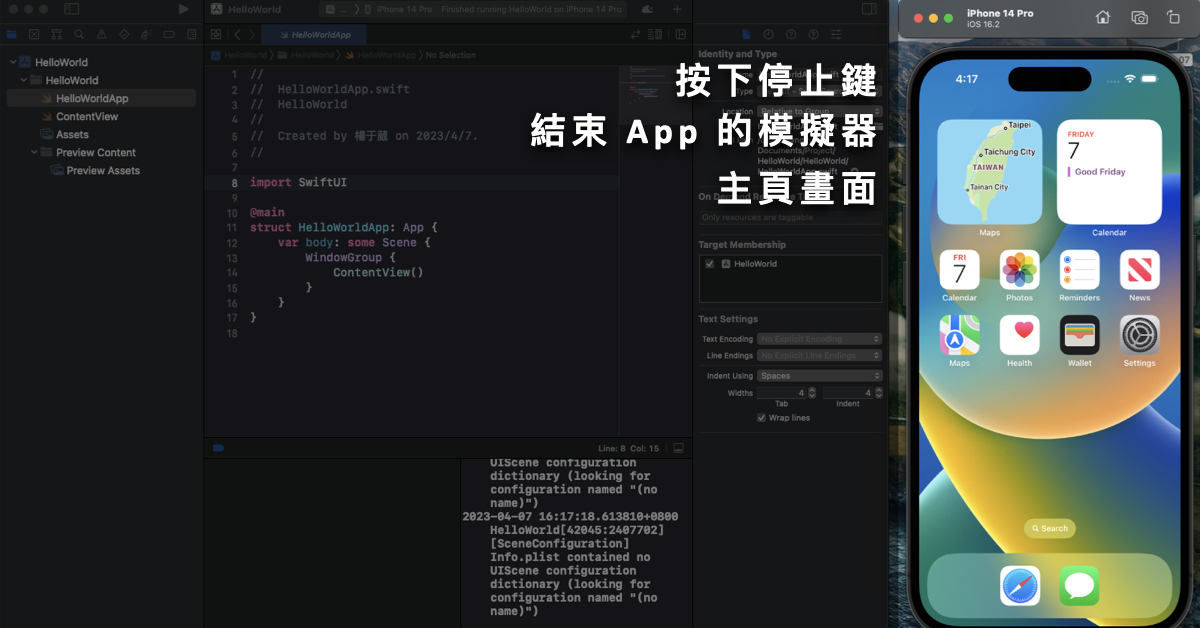Click the iPhone 14 Pro run destination

point(398,9)
